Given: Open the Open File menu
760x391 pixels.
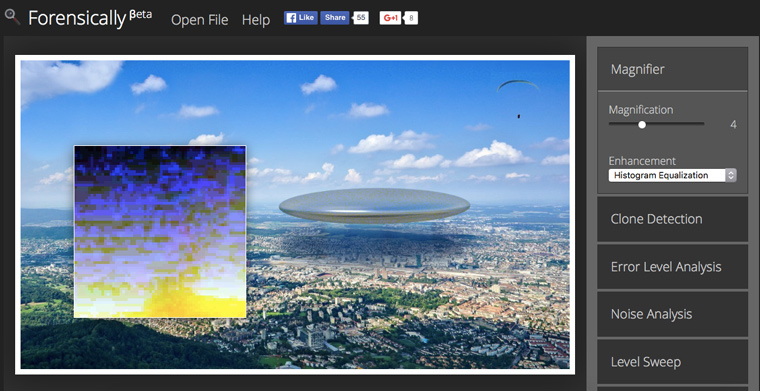Looking at the screenshot, I should tap(200, 20).
